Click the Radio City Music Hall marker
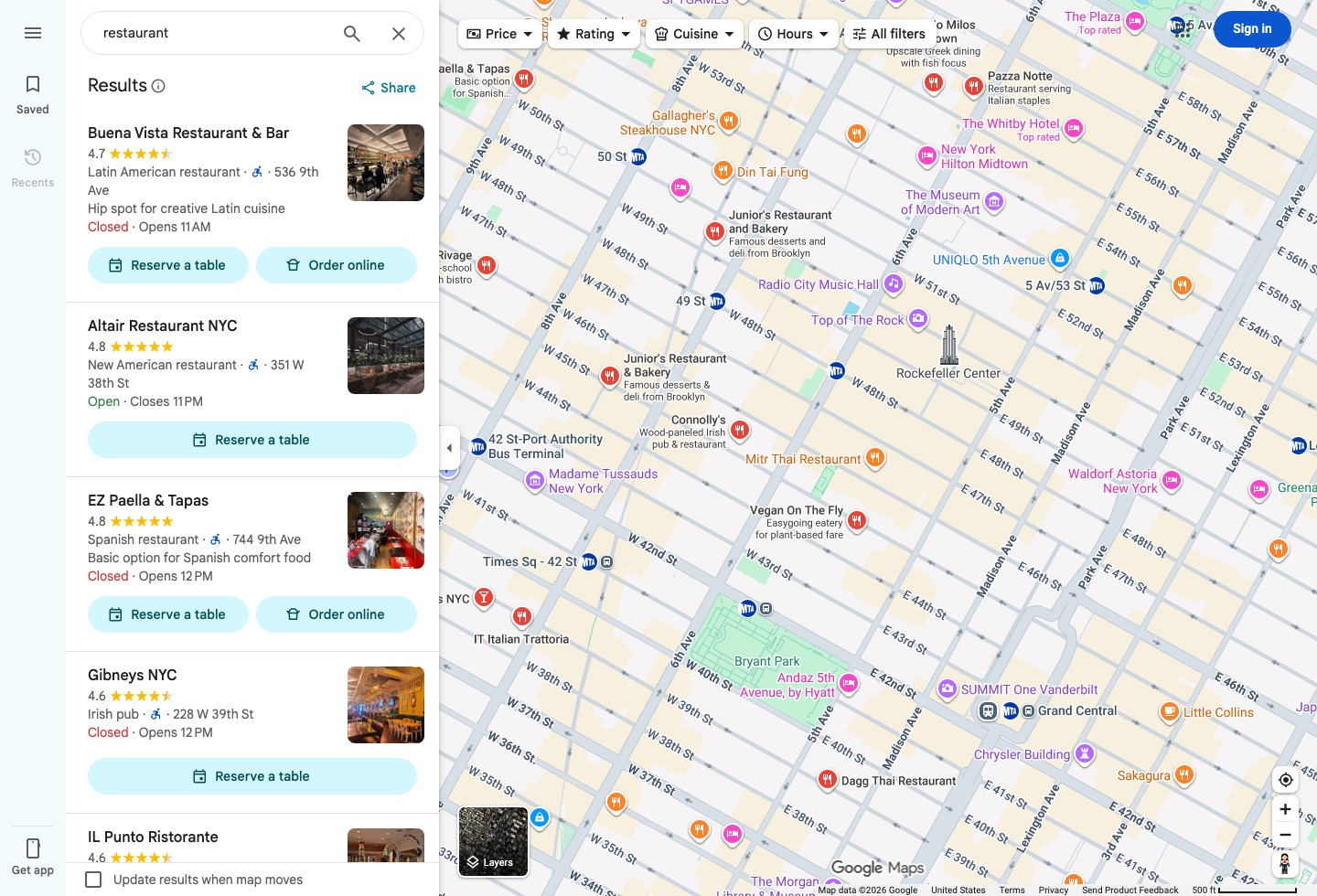 [894, 284]
